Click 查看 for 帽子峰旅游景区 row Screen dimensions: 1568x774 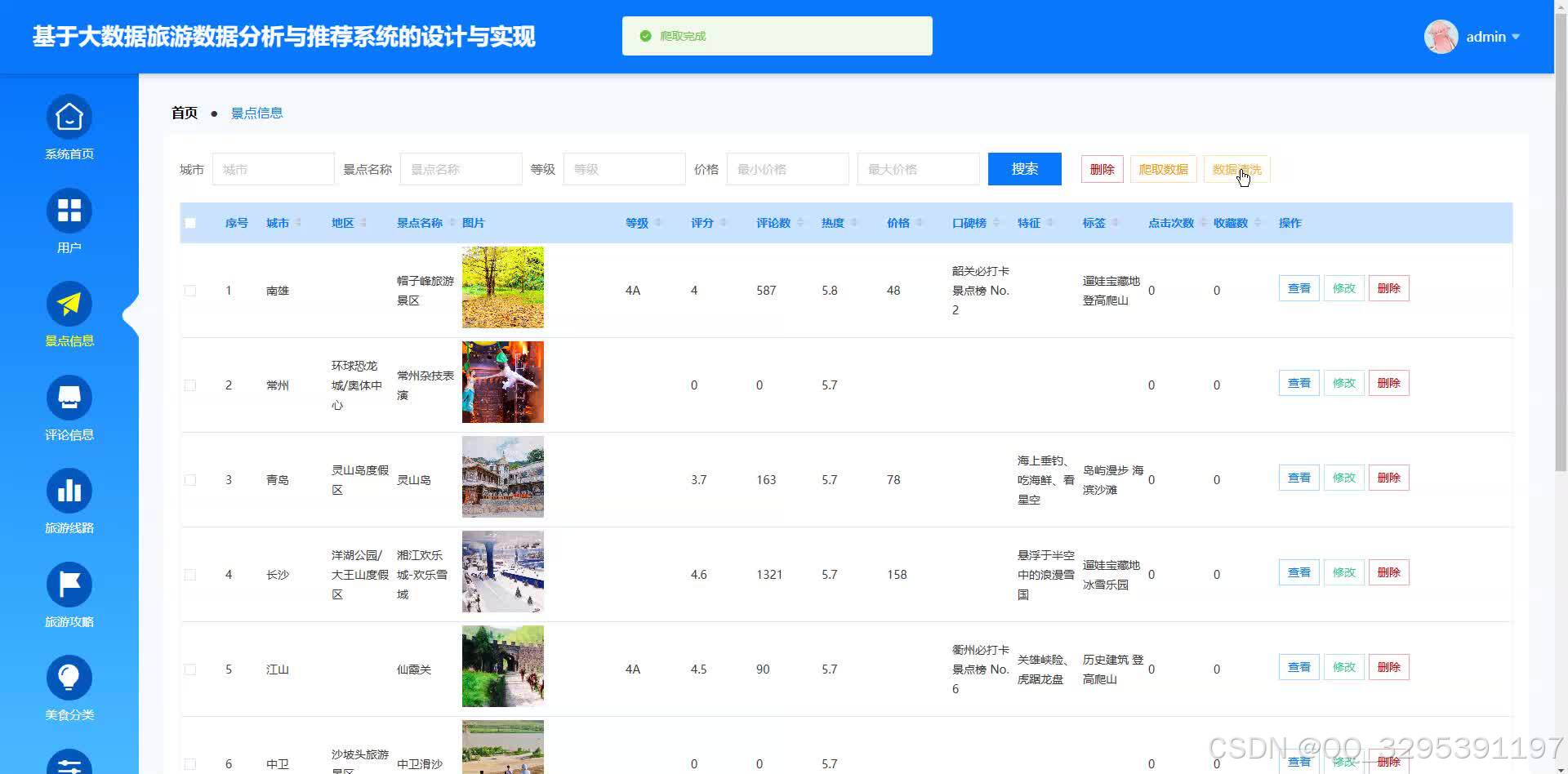point(1299,288)
